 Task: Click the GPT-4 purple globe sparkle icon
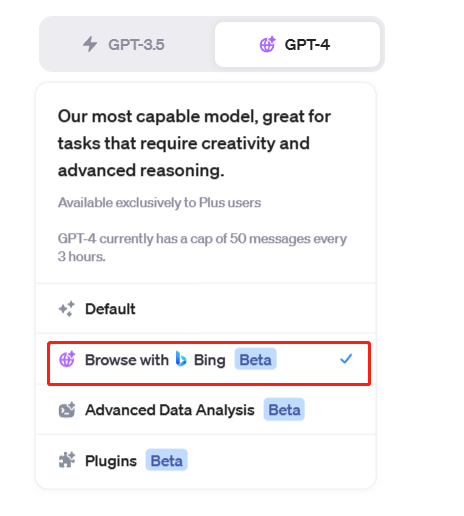point(268,44)
